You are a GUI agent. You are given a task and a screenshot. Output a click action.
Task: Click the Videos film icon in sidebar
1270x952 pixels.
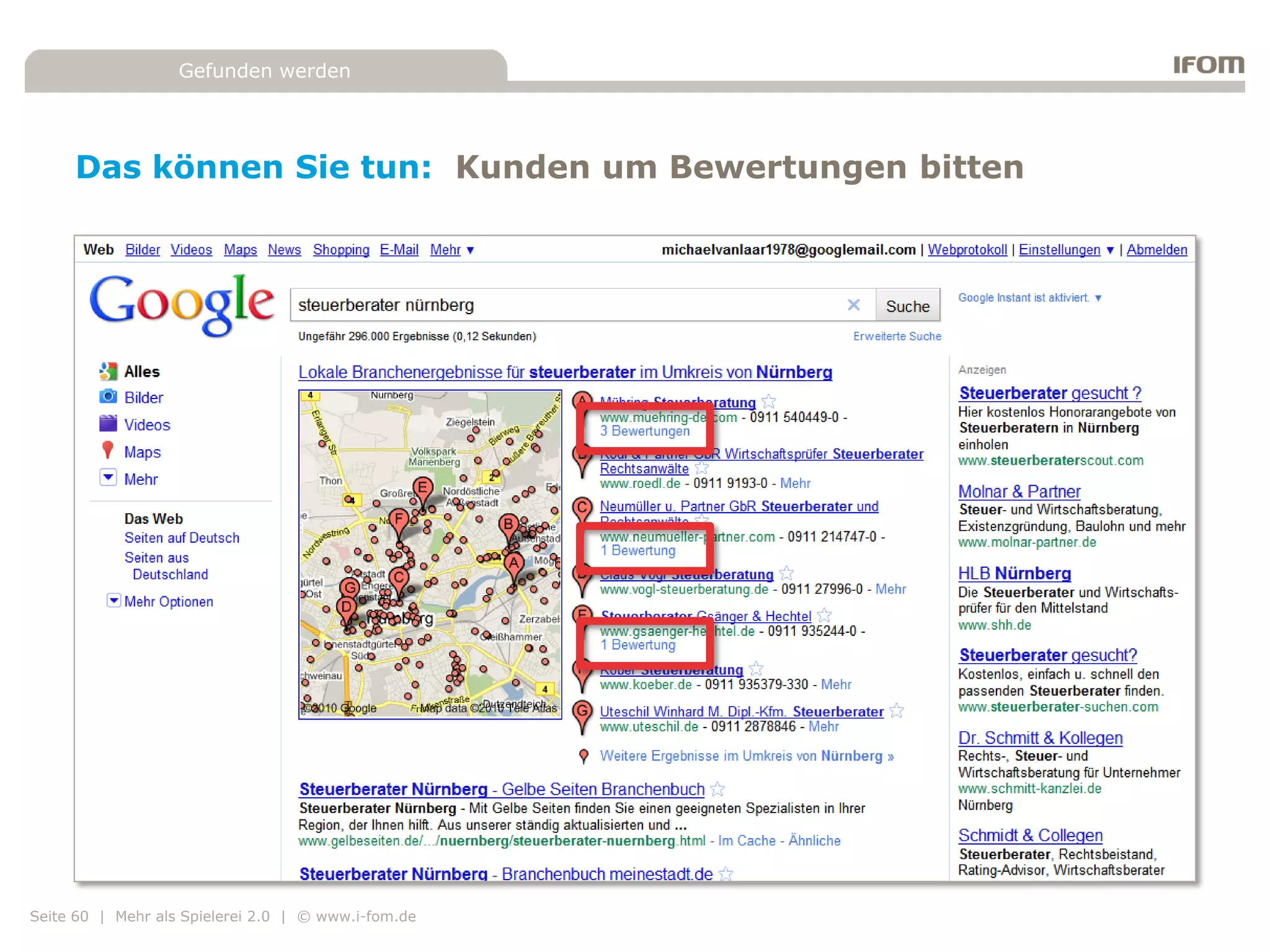(108, 424)
